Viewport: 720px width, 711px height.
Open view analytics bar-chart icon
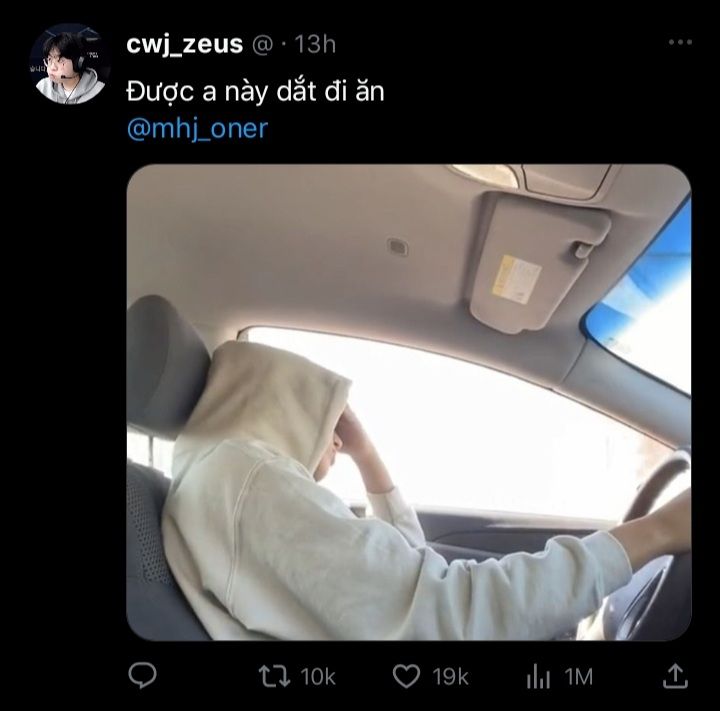538,676
